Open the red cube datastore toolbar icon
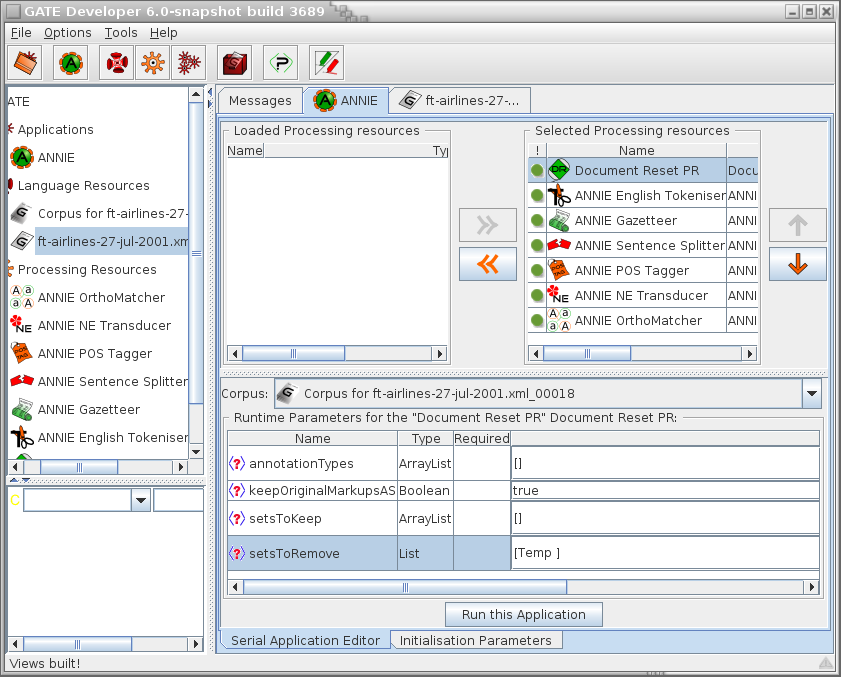The width and height of the screenshot is (841, 677). (234, 63)
